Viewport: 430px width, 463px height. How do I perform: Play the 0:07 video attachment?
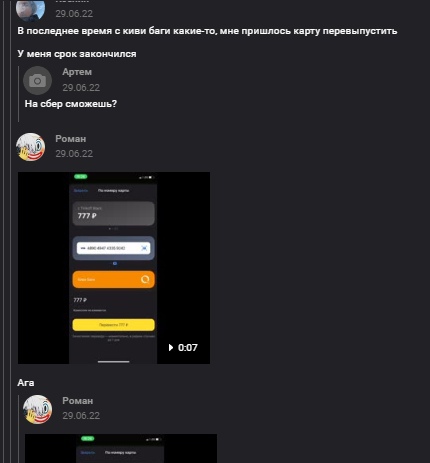[183, 348]
